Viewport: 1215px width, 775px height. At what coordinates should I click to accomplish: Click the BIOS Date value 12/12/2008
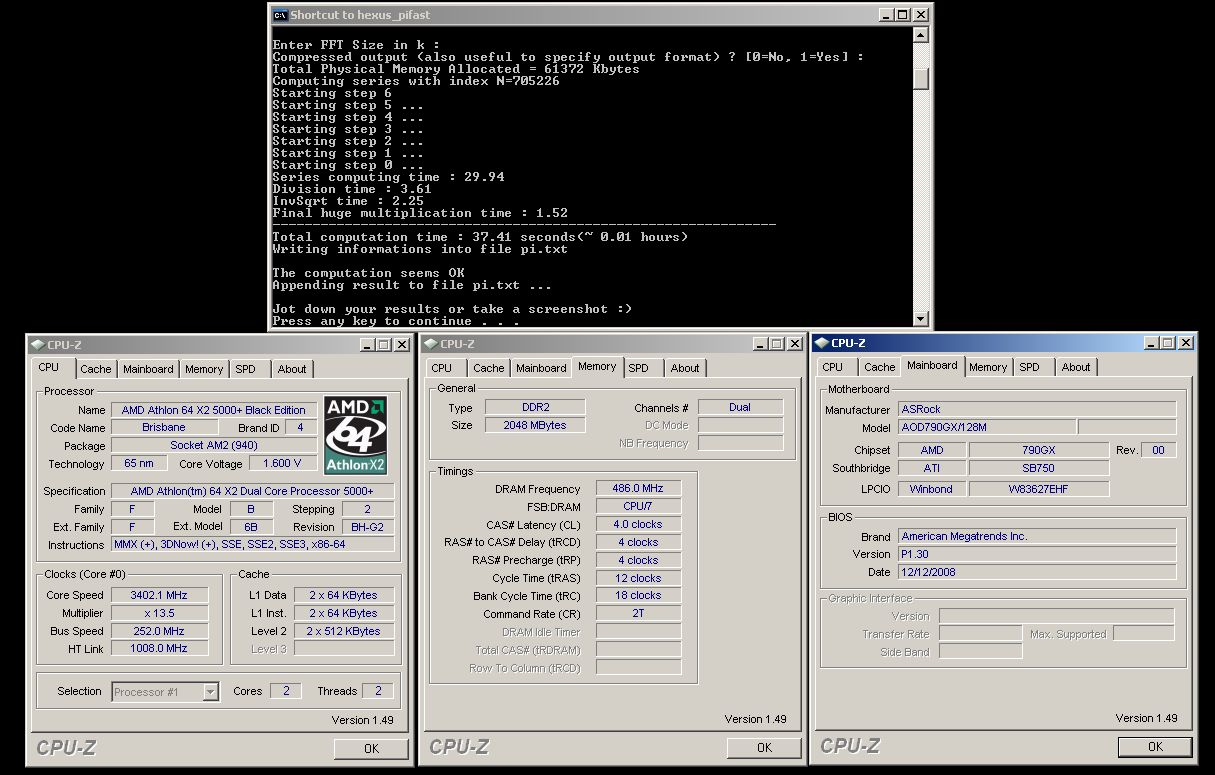click(x=1035, y=572)
